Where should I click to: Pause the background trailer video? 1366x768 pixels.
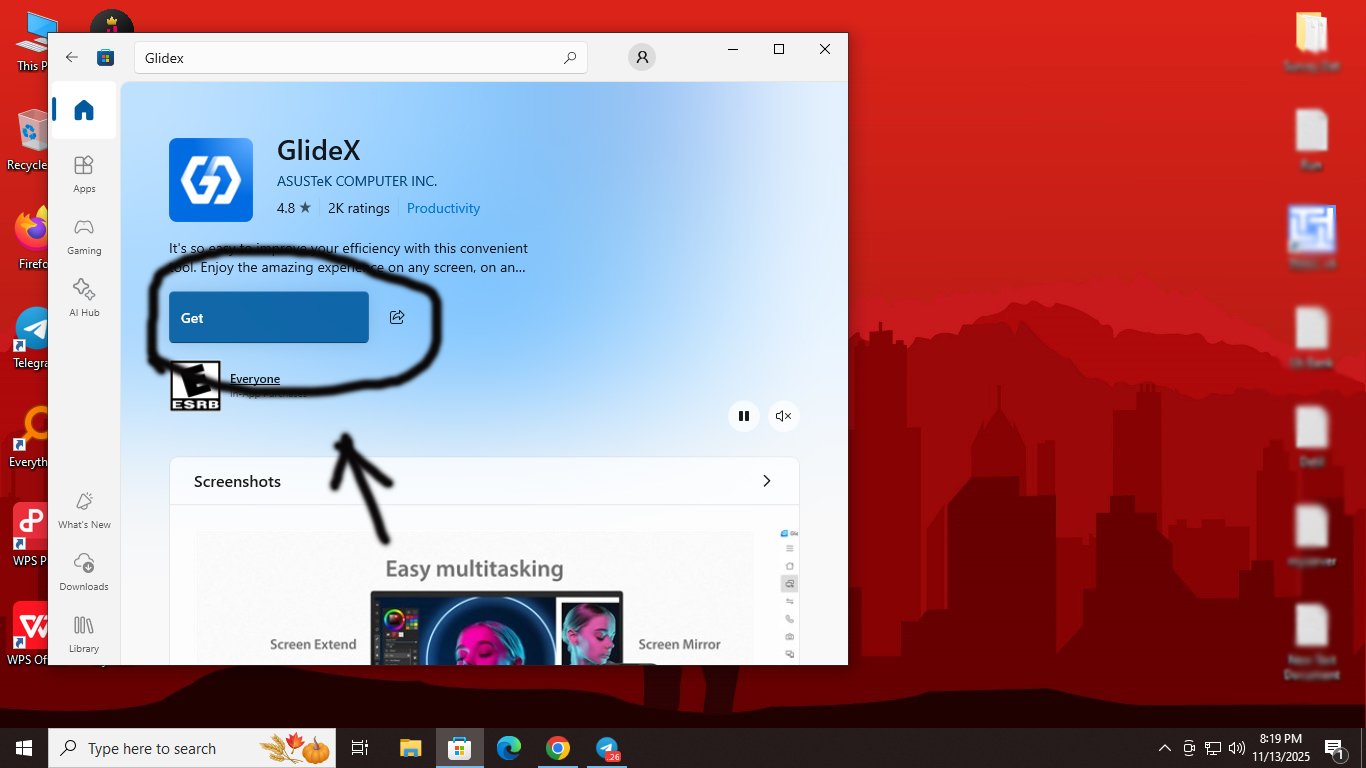744,416
